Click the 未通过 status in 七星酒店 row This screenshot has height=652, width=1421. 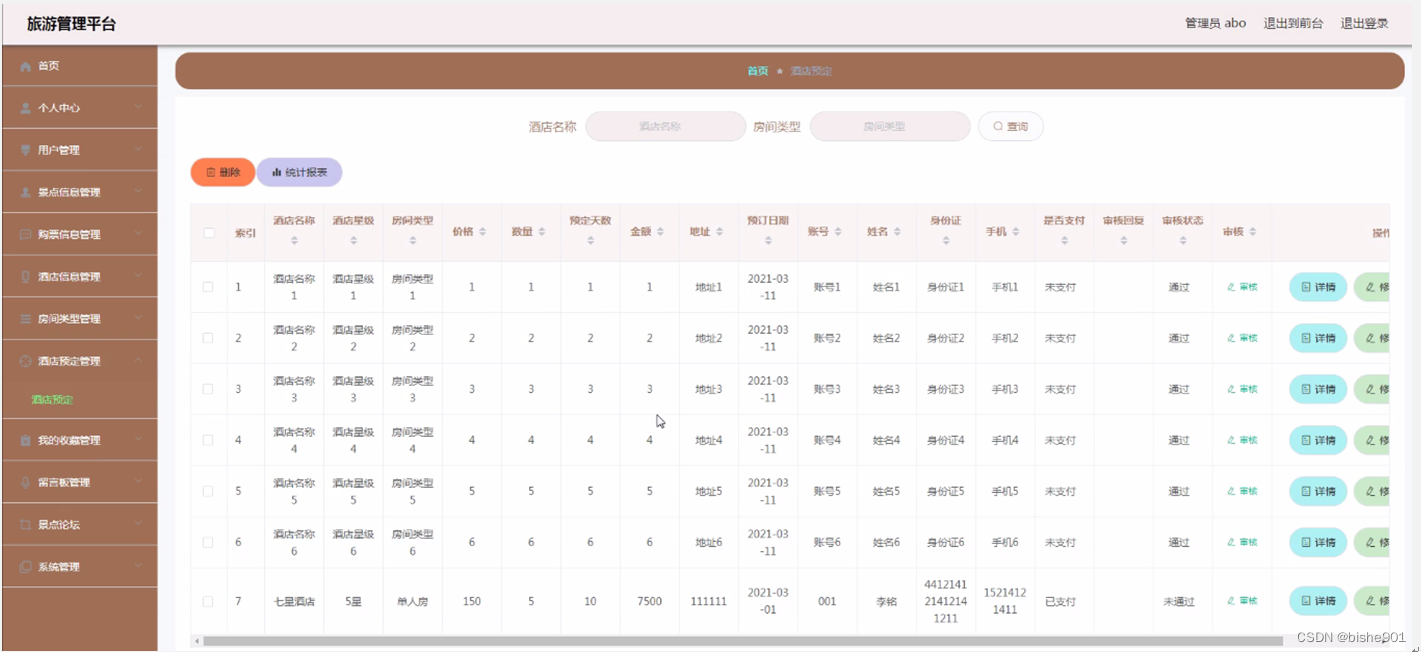click(1179, 602)
